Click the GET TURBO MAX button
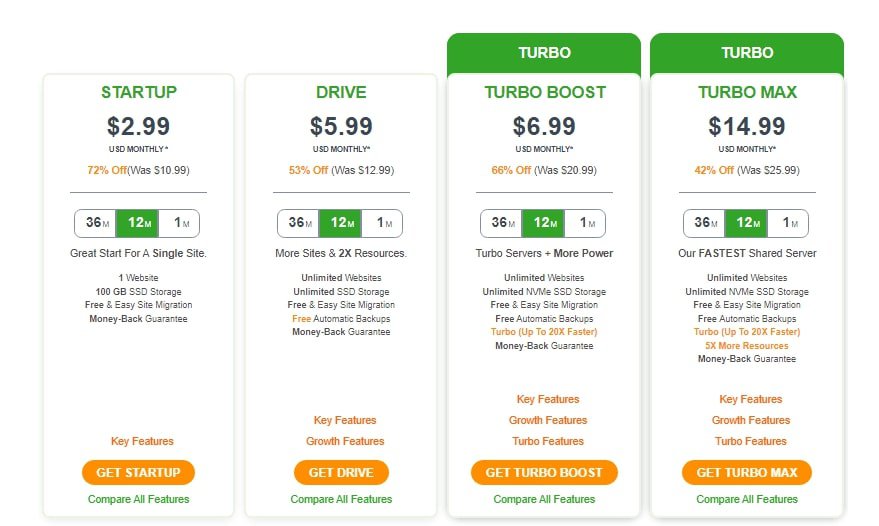 click(x=747, y=473)
